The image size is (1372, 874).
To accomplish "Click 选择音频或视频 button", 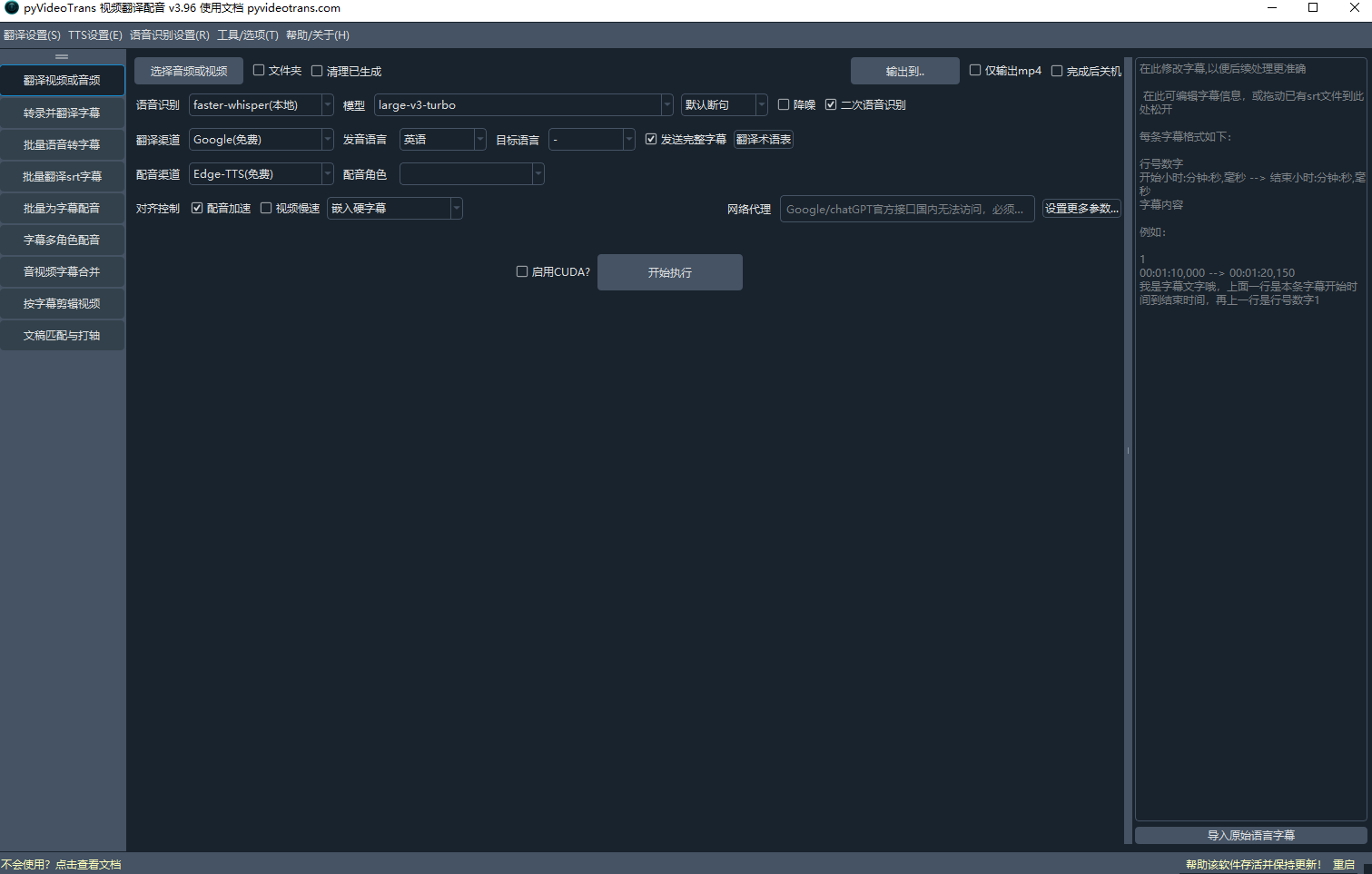I will (189, 71).
